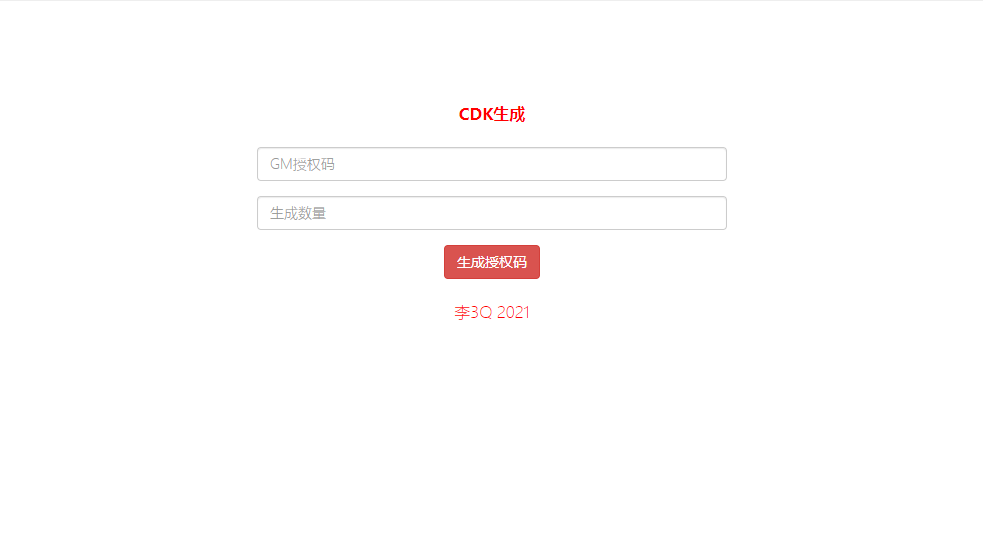This screenshot has width=983, height=544.
Task: Click the 生成数量 placeholder text
Action: (298, 213)
